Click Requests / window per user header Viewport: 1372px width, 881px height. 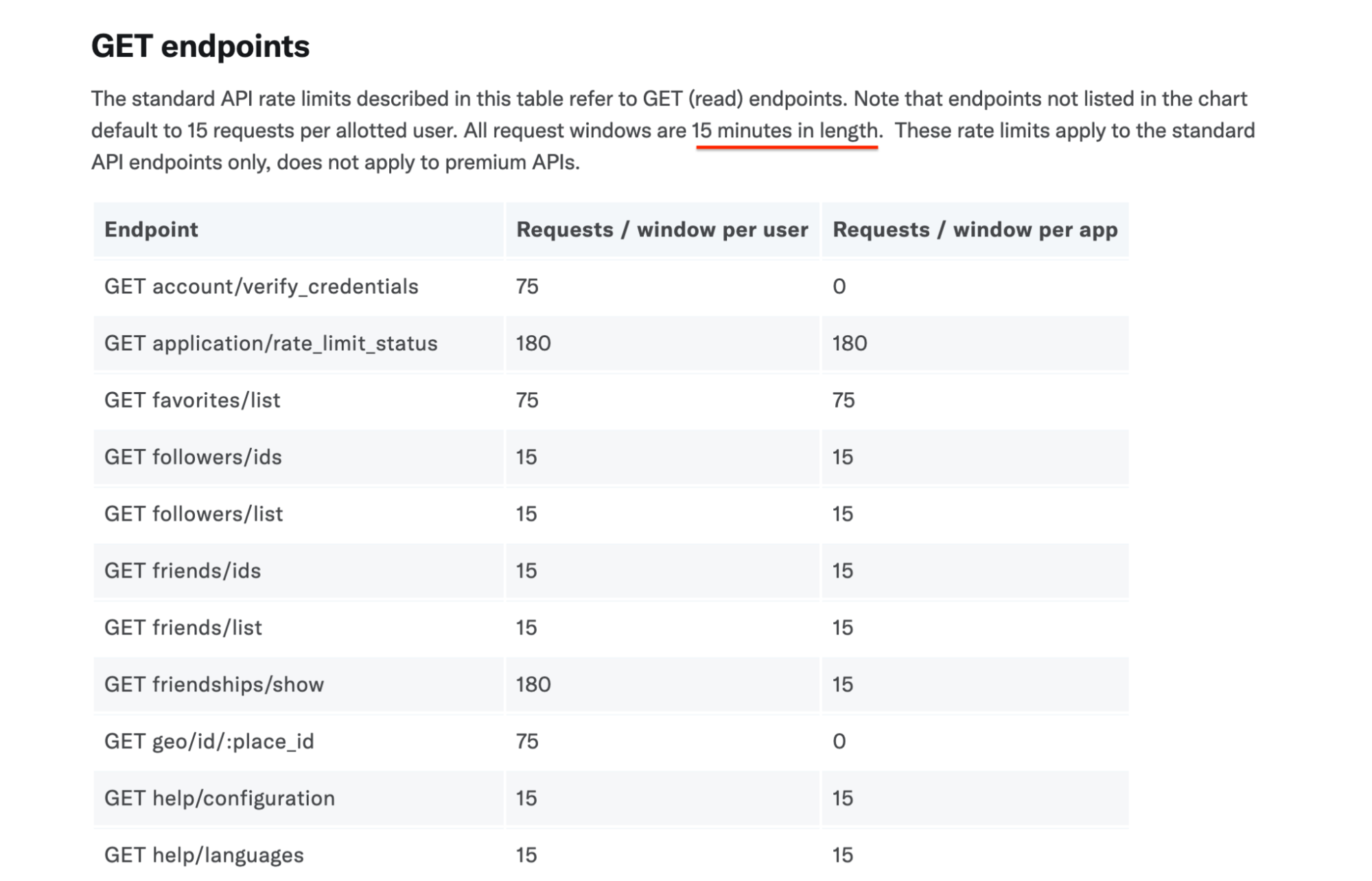[x=662, y=229]
